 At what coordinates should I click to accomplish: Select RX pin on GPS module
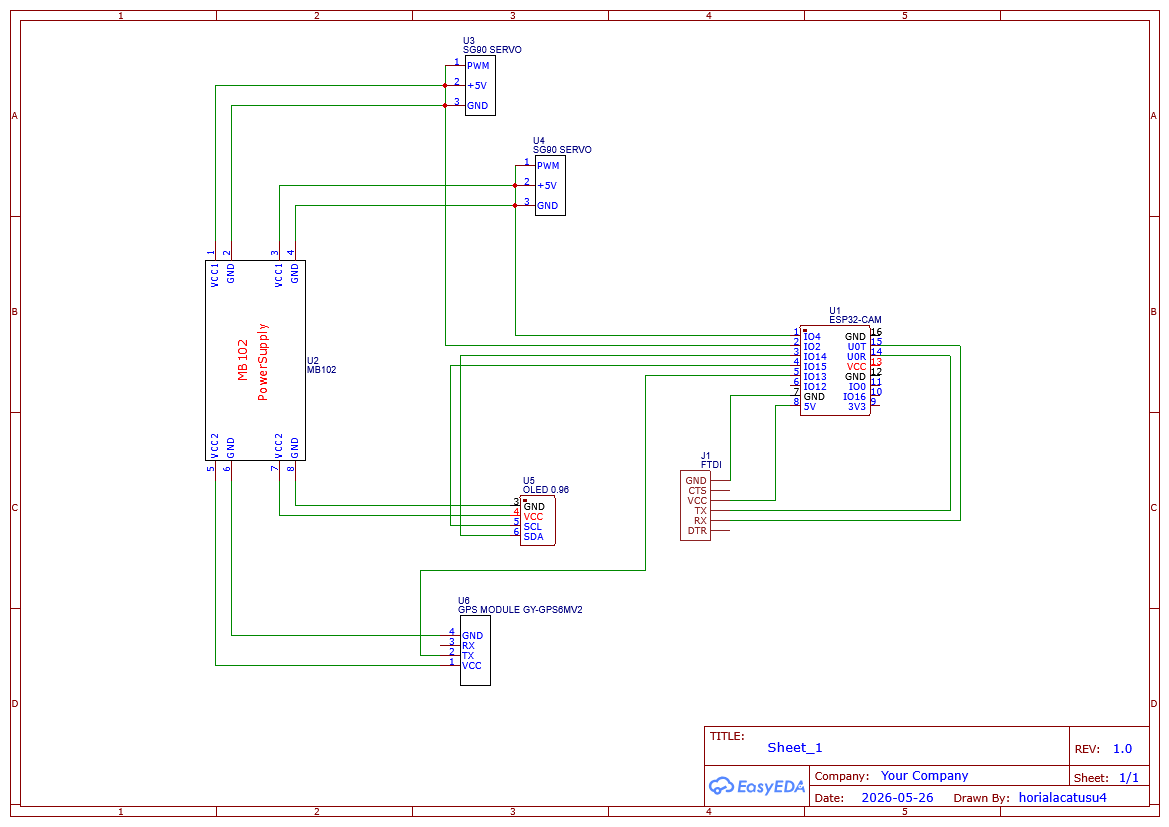468,647
